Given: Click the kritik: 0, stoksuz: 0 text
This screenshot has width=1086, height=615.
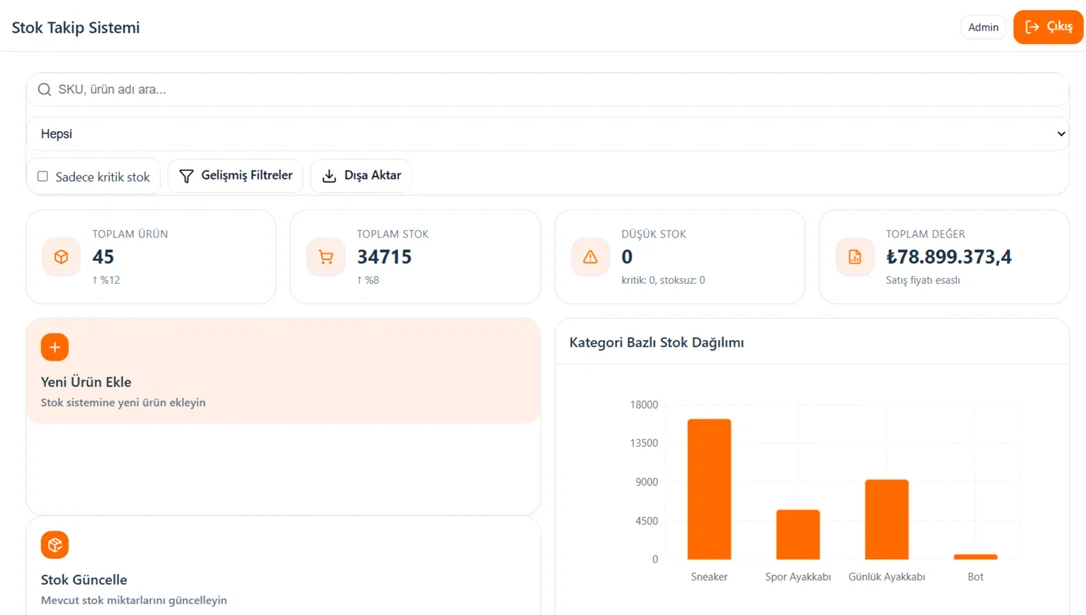Looking at the screenshot, I should (663, 280).
